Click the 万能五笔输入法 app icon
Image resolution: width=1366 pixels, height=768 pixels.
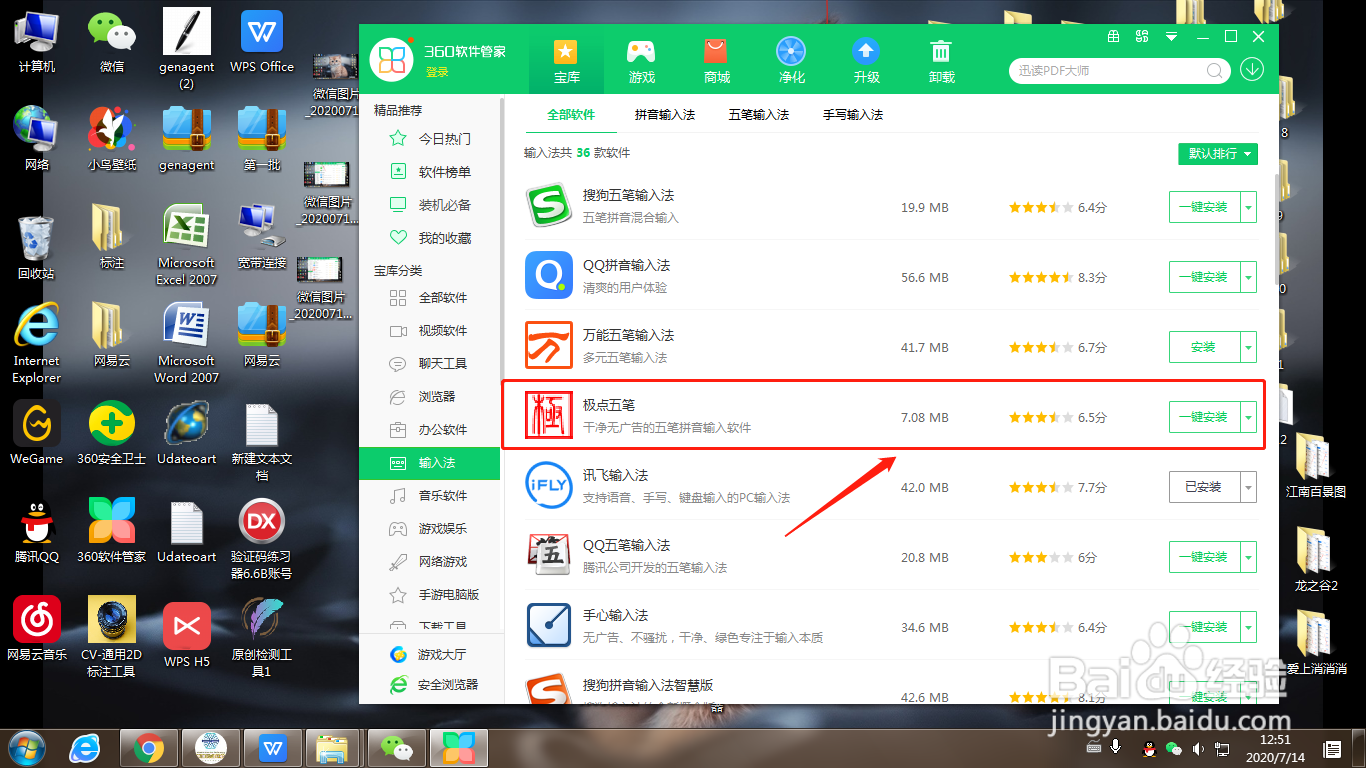pyautogui.click(x=548, y=346)
